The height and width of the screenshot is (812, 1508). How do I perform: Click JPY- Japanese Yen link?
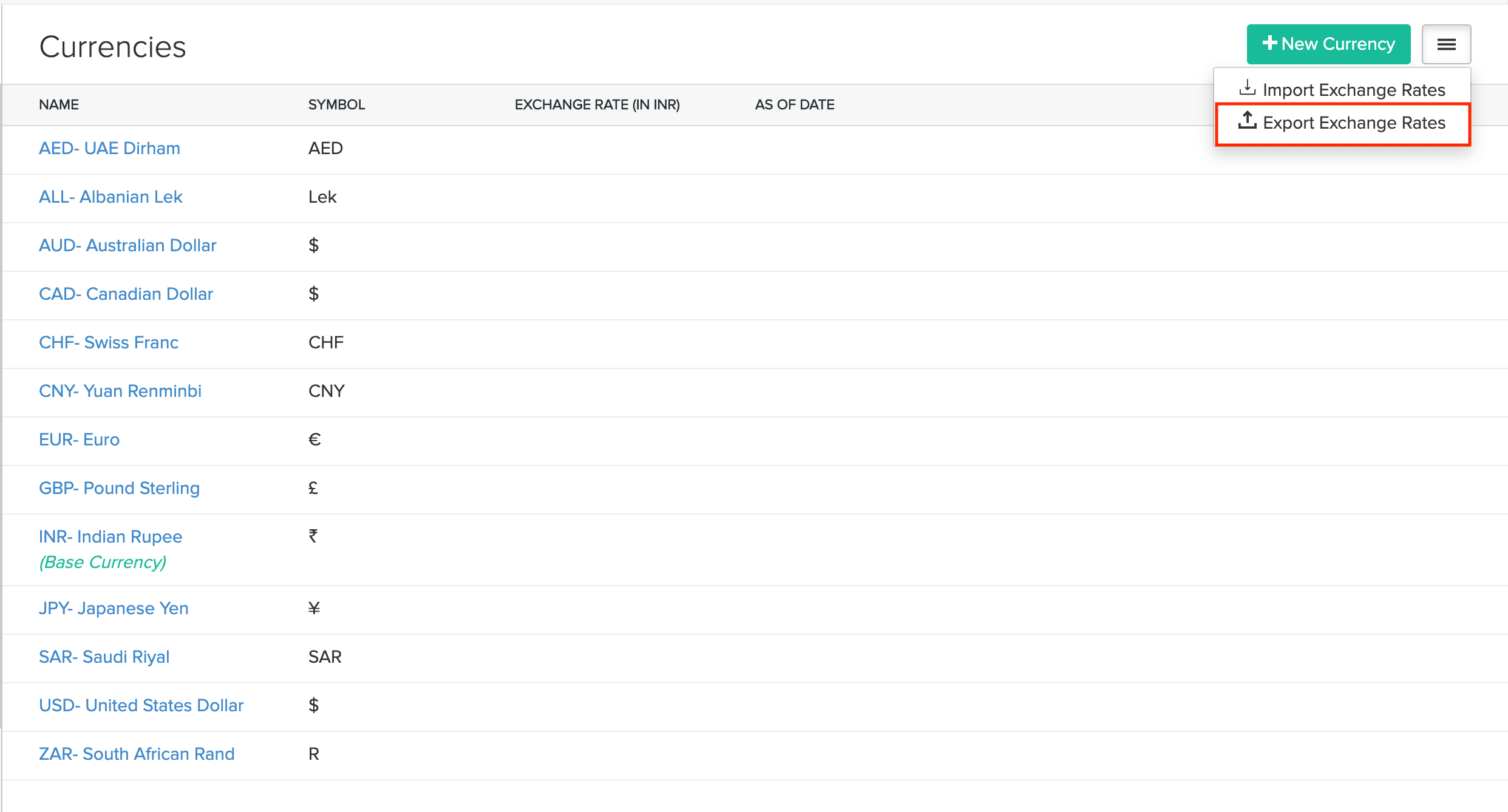[114, 608]
